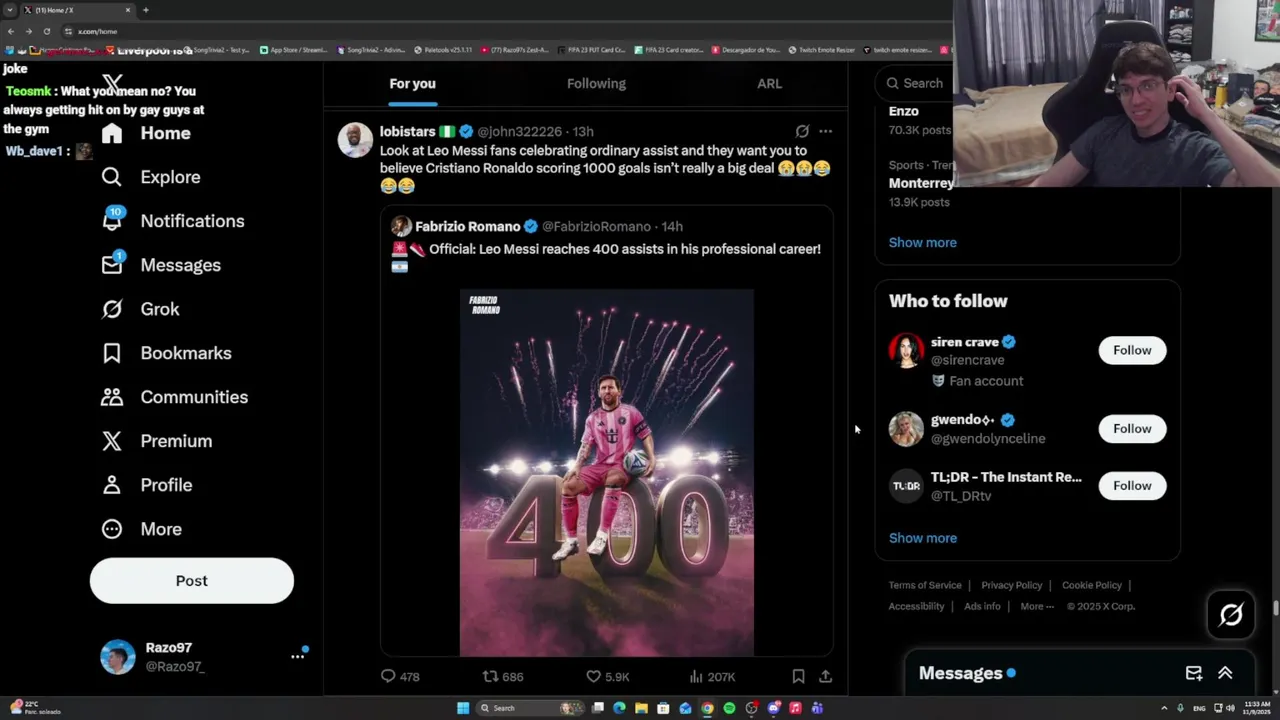This screenshot has height=720, width=1280.
Task: Open Bookmarks in the sidebar
Action: pyautogui.click(x=167, y=353)
